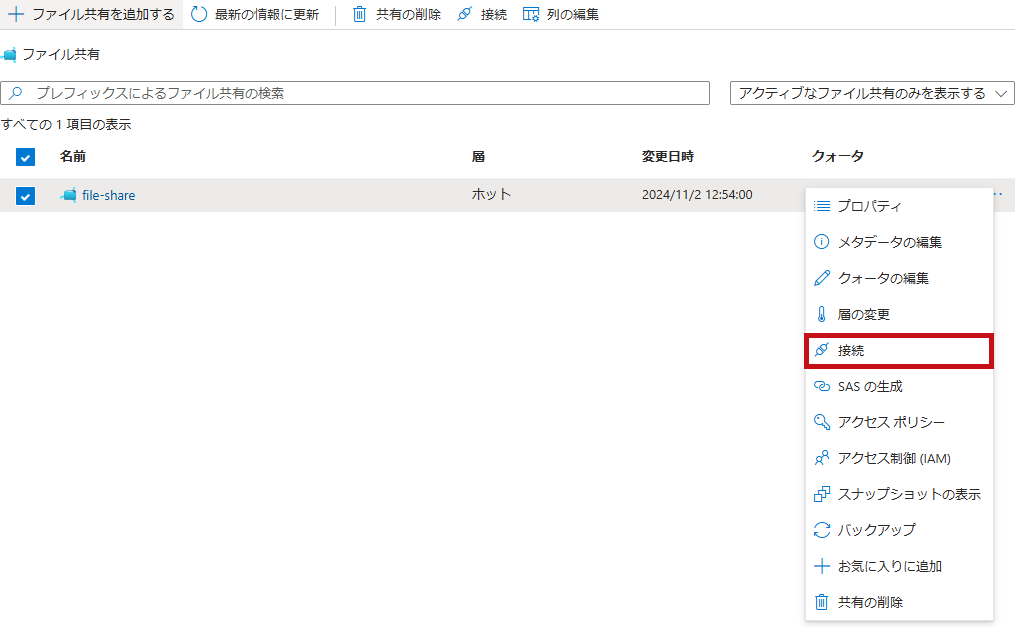Click the file share prefix search field
Screen dimensions: 1016x627
[x=360, y=93]
